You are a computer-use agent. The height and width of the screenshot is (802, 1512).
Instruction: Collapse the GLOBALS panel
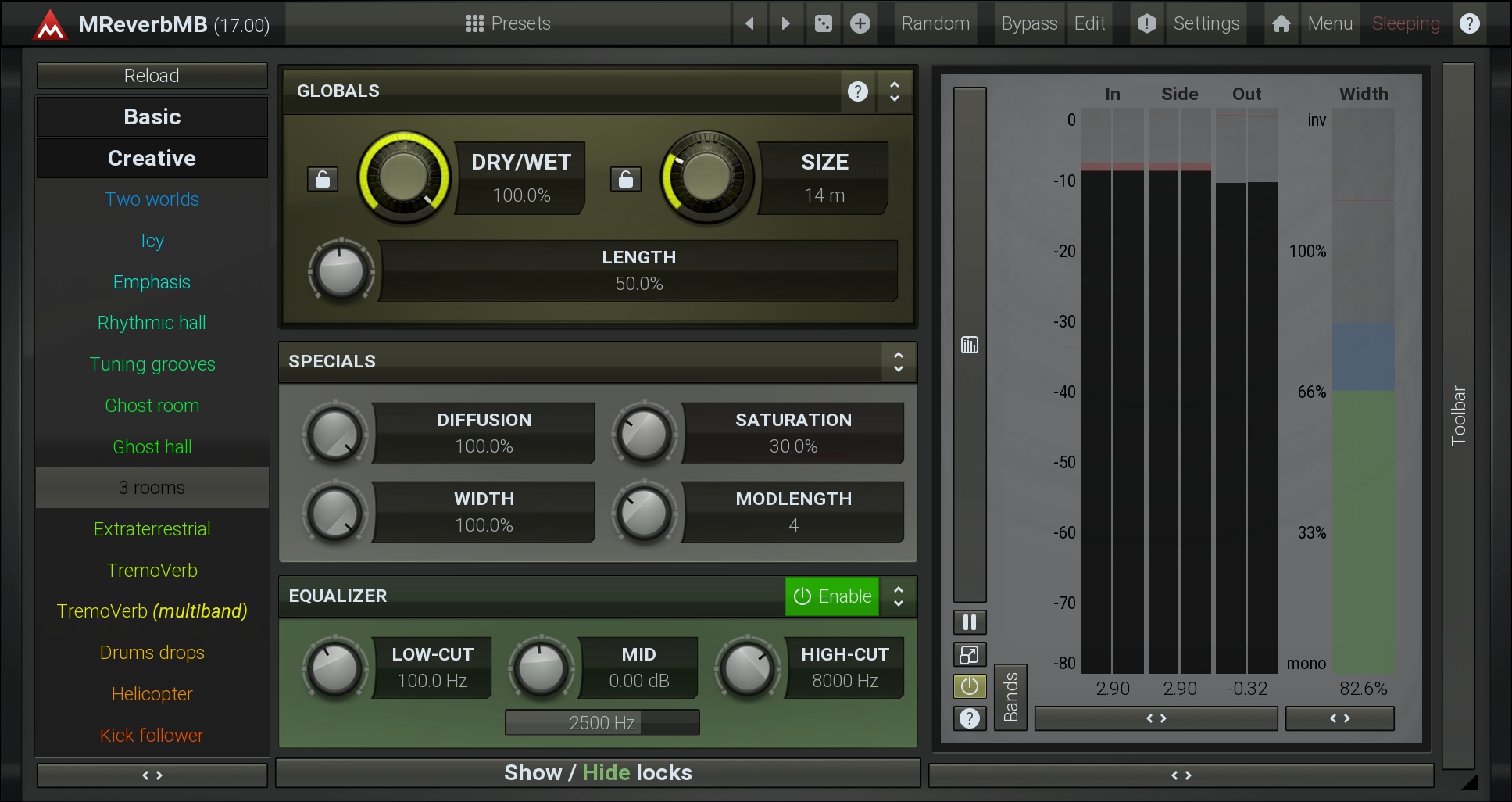coord(895,91)
